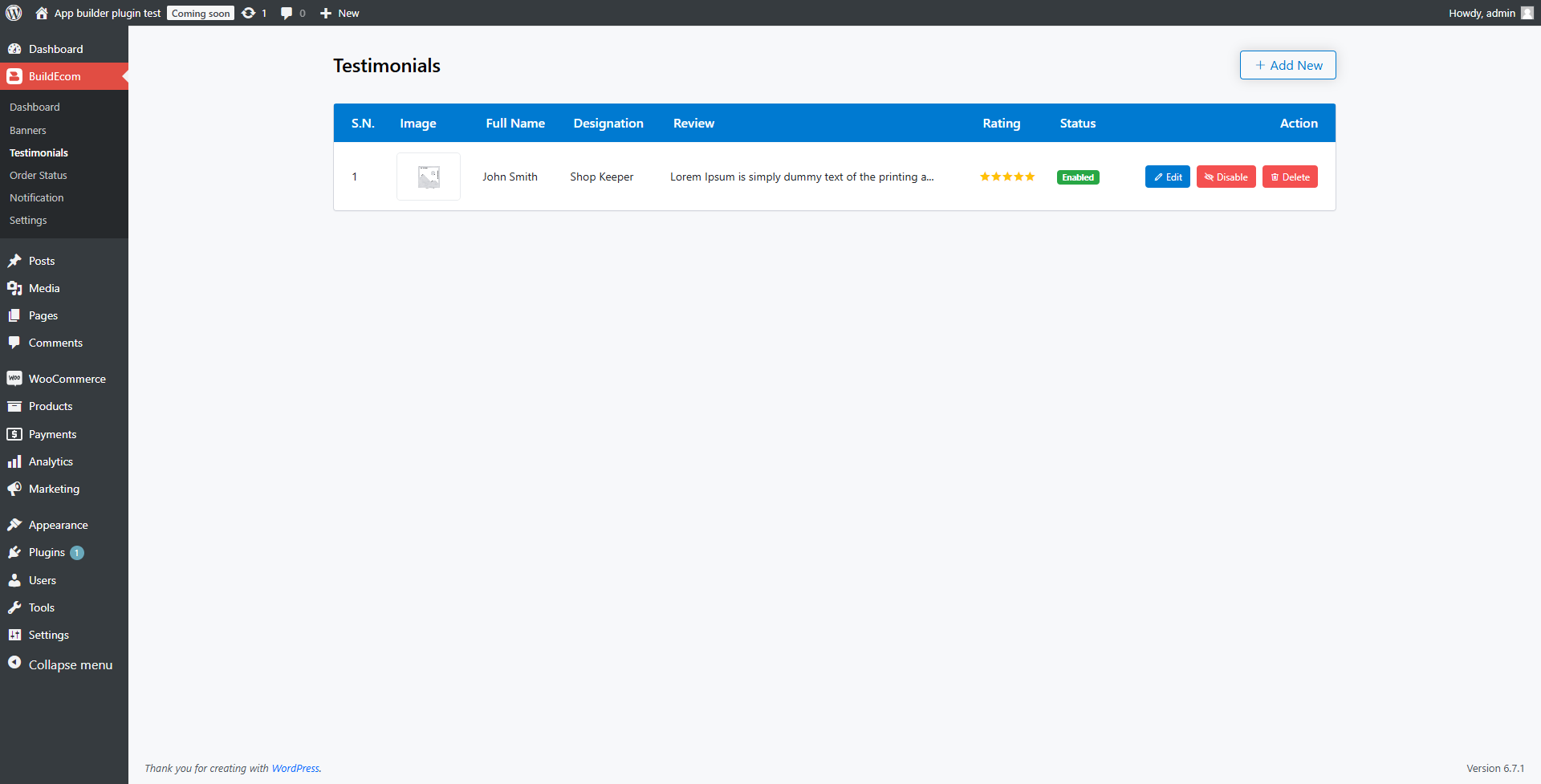The height and width of the screenshot is (784, 1541).
Task: Click the WordPress footer link
Action: click(295, 768)
